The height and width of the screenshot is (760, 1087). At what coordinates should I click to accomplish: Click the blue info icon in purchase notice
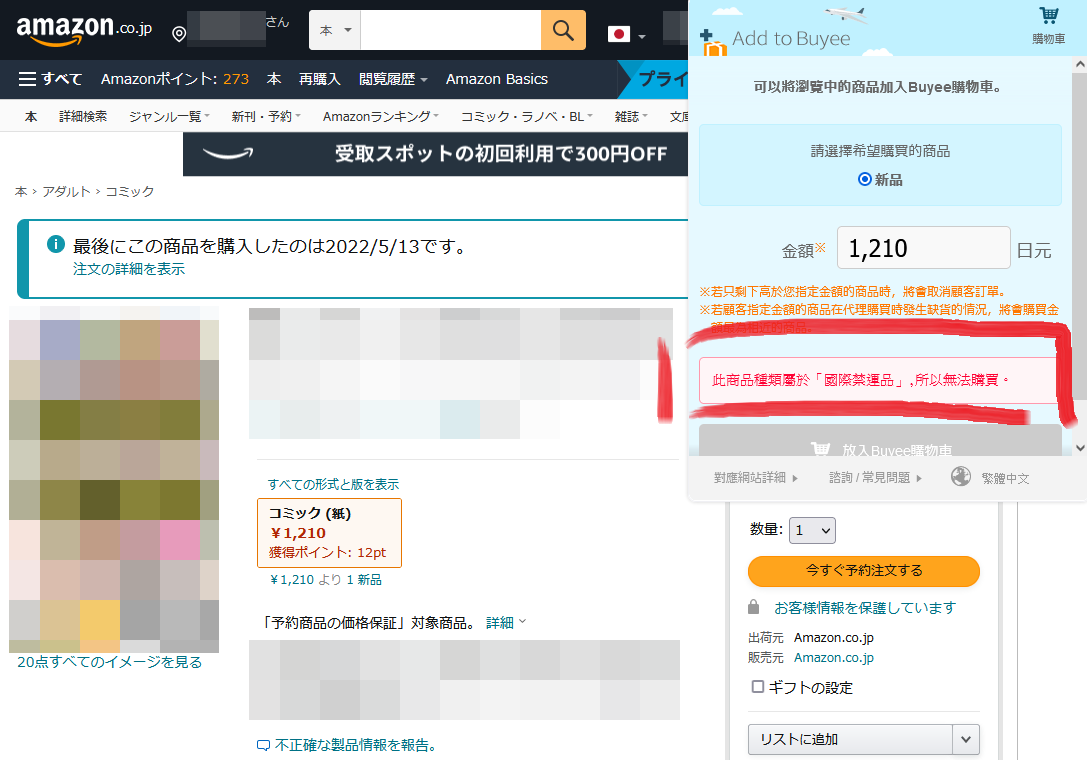point(55,244)
